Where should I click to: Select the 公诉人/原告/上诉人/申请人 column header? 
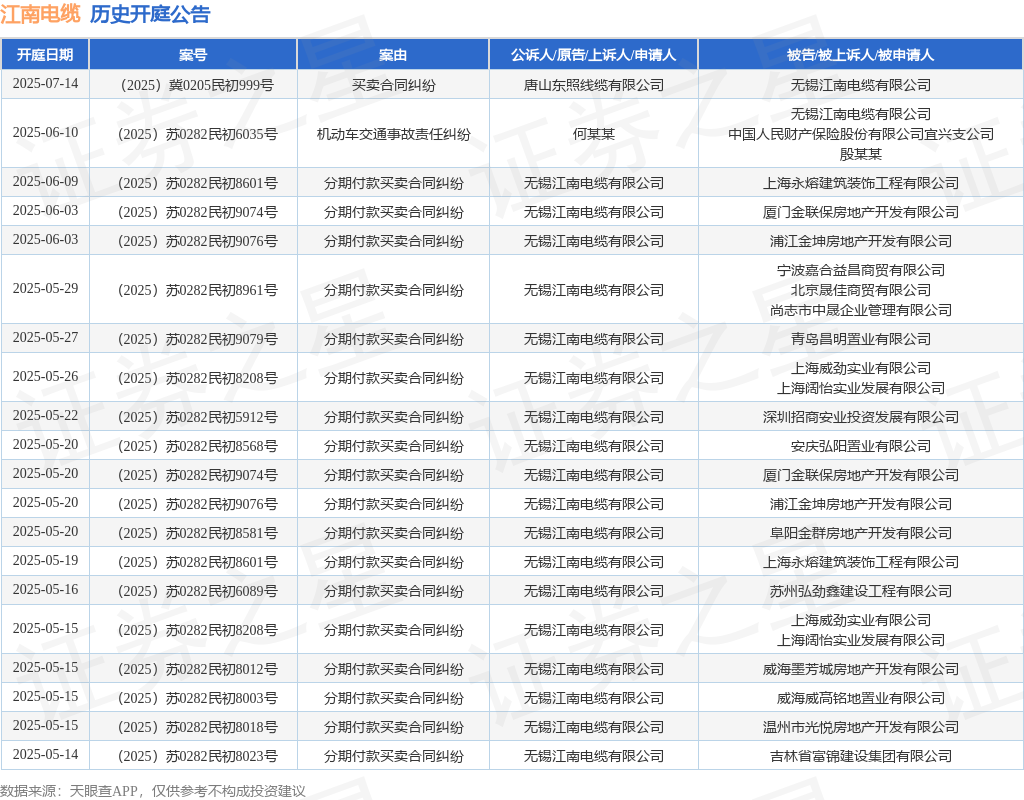tap(594, 55)
